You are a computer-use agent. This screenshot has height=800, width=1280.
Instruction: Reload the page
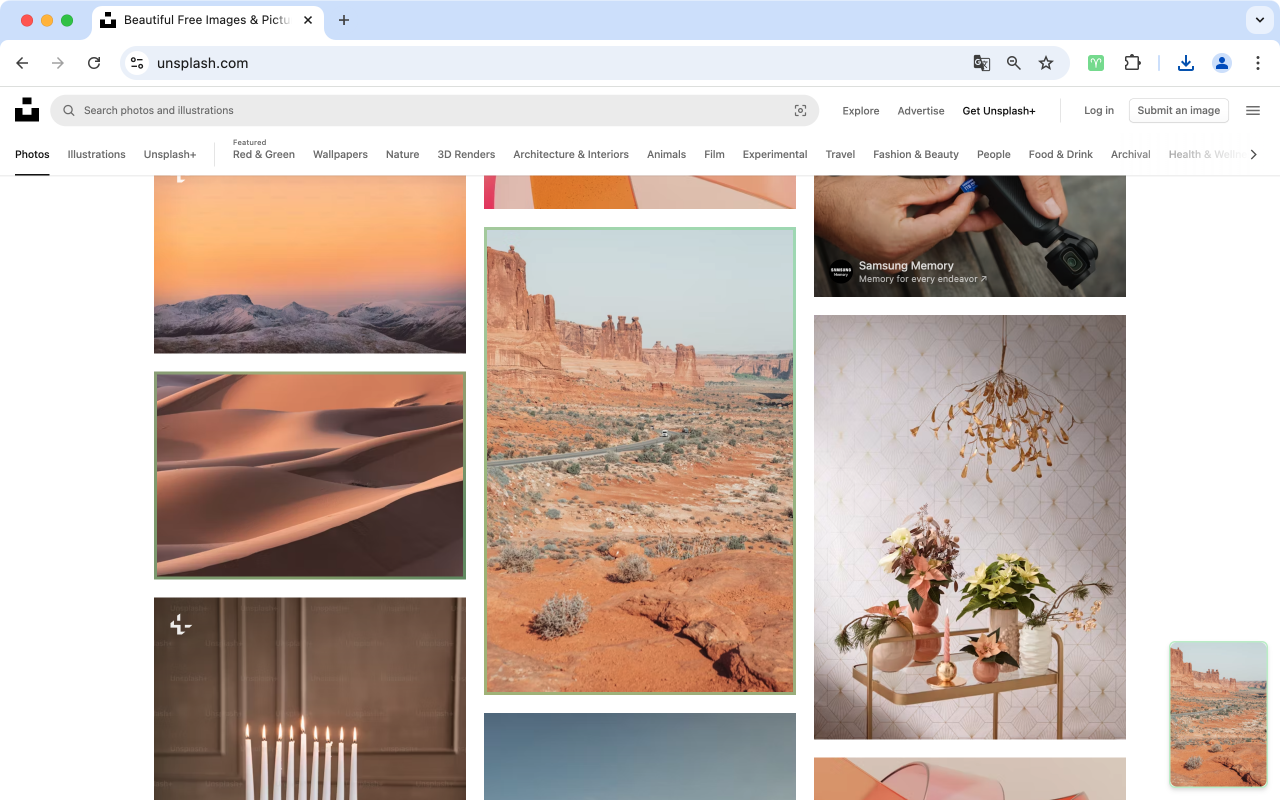94,63
